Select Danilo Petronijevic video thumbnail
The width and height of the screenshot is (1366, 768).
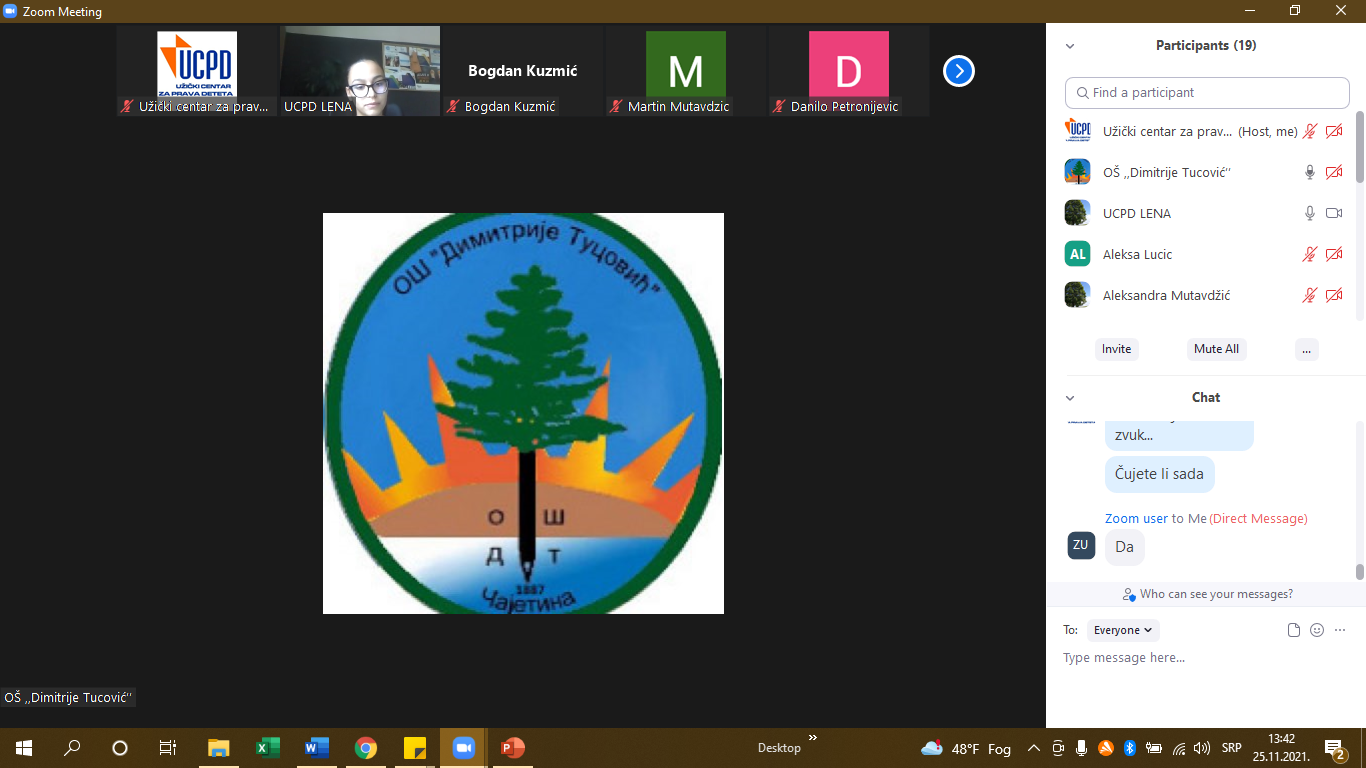(x=848, y=71)
